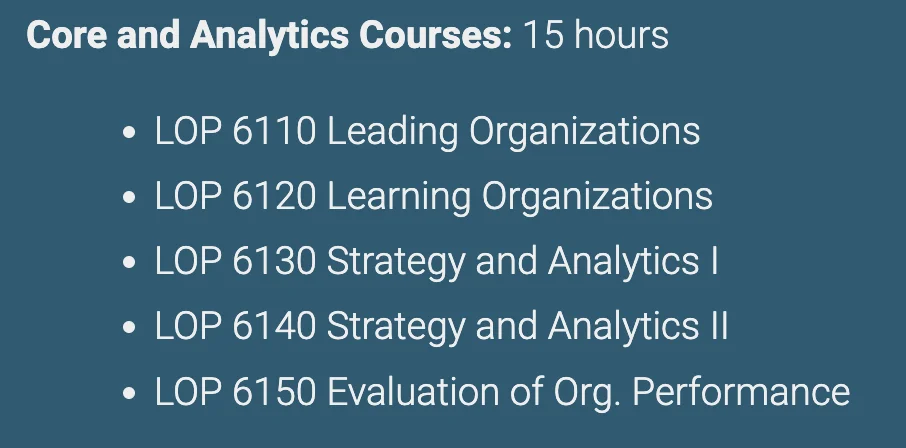Select the LOP 6110 course code

[236, 132]
